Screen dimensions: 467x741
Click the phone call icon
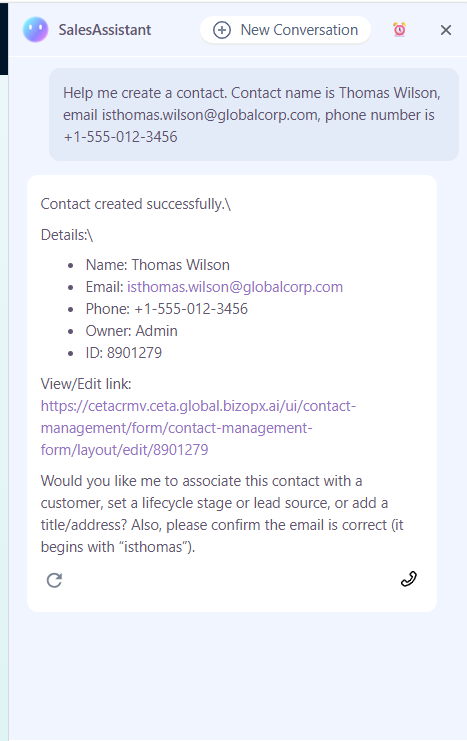(x=409, y=579)
